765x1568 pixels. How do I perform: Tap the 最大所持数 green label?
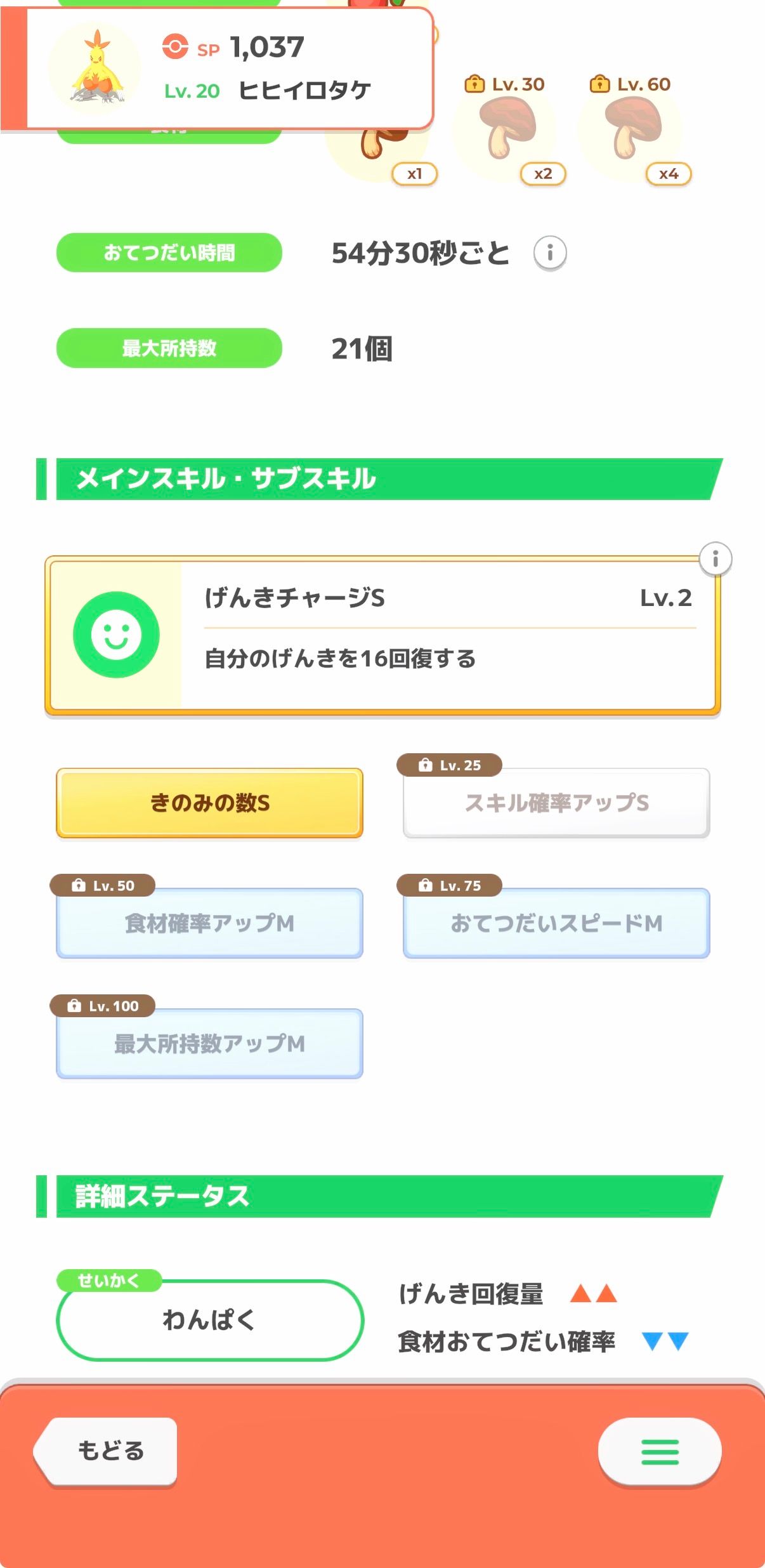[x=169, y=348]
